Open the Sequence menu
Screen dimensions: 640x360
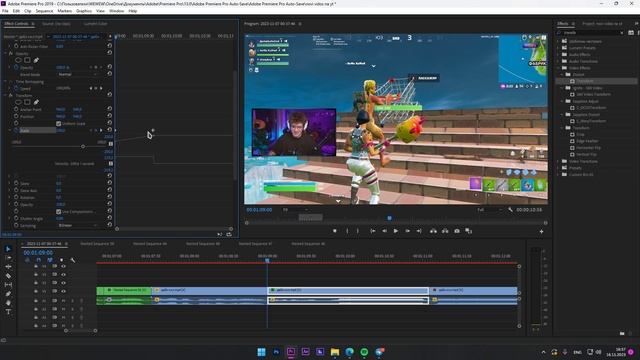pos(44,11)
